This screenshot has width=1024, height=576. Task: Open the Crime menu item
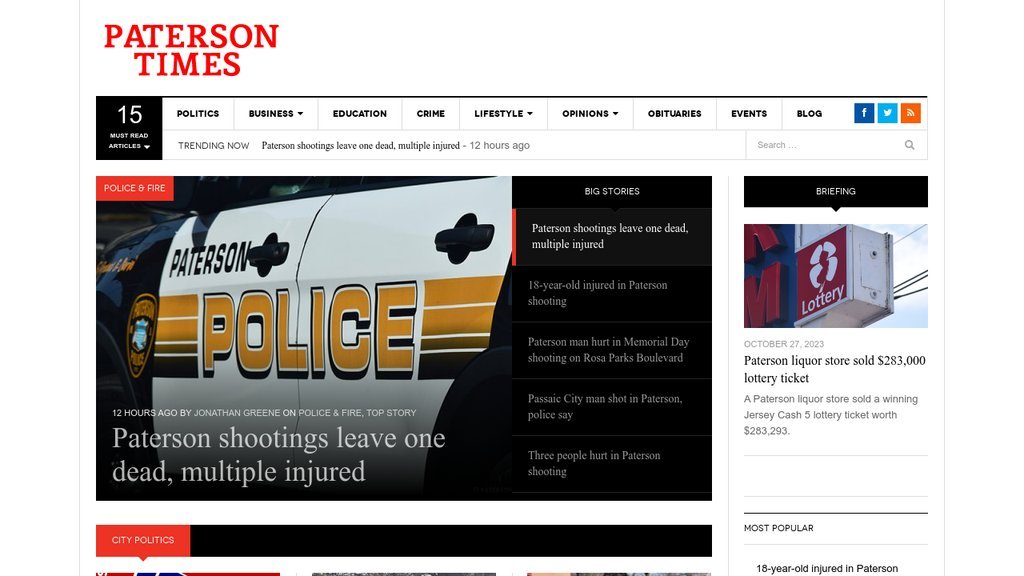coord(430,114)
